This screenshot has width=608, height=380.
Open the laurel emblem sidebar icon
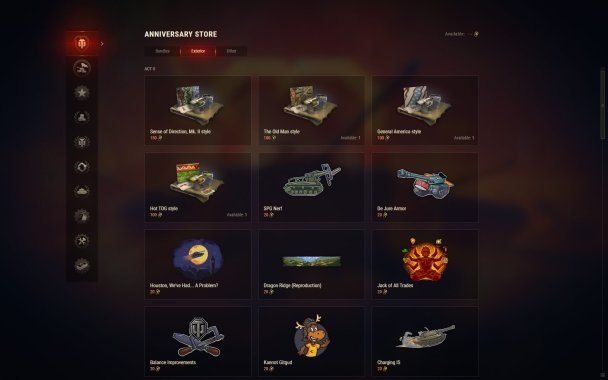click(81, 142)
